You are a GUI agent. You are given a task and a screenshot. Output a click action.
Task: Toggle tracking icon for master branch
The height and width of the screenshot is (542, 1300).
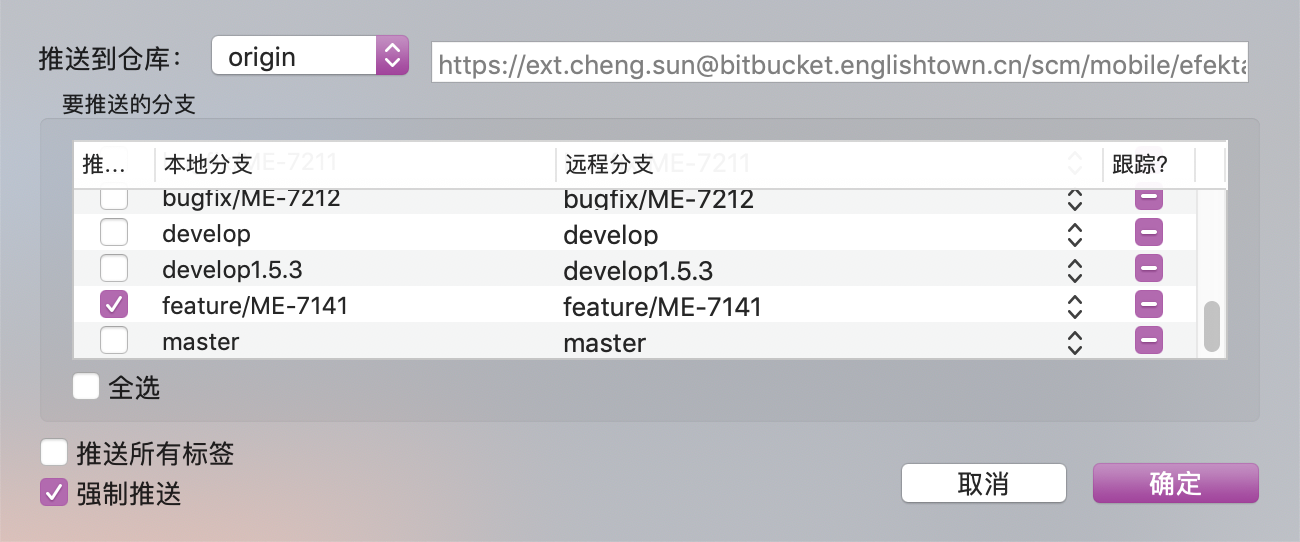(x=1149, y=341)
